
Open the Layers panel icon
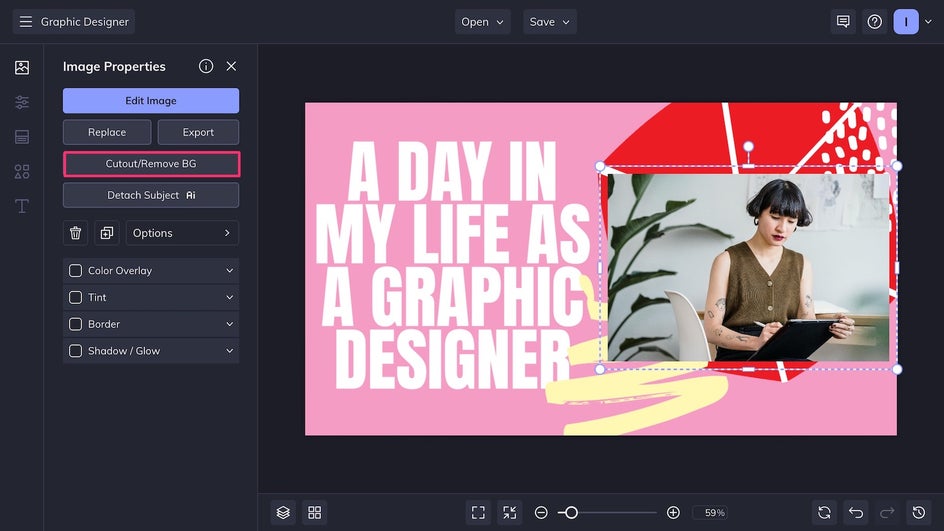tap(283, 512)
